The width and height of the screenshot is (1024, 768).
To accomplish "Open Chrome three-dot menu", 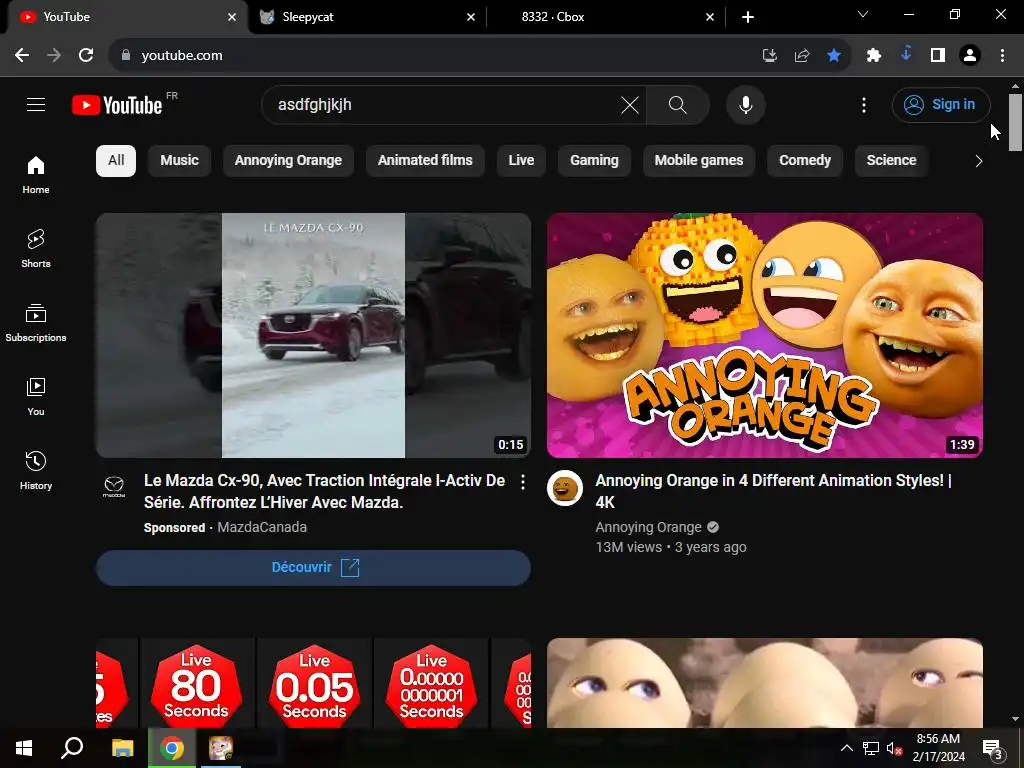I will 1002,56.
